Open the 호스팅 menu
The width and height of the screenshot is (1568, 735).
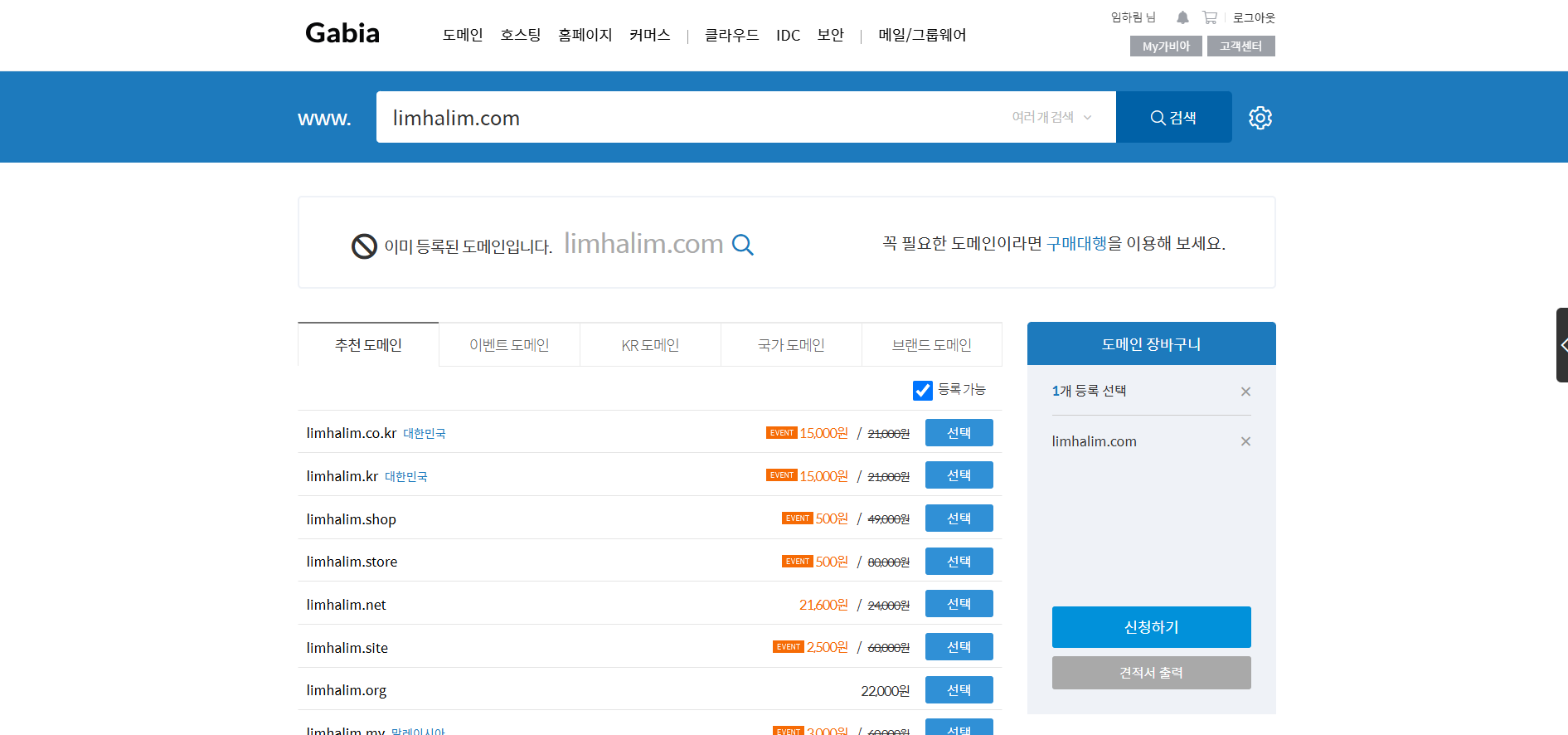tap(521, 35)
